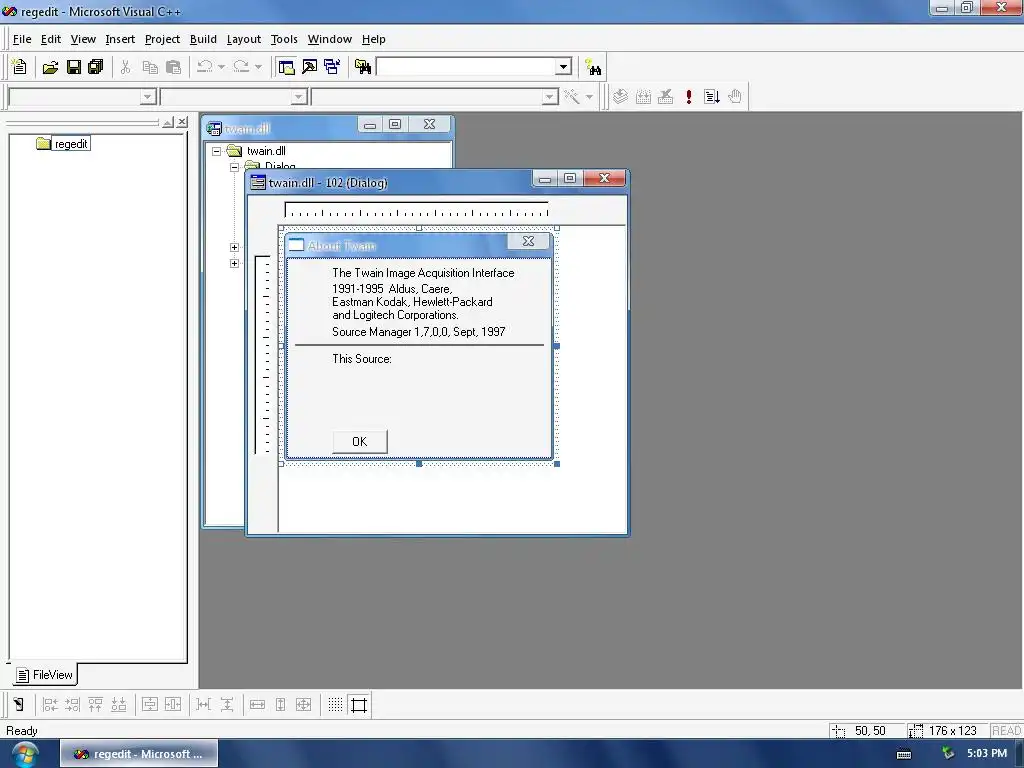
Task: Collapse the twain.dll root tree node
Action: point(216,151)
